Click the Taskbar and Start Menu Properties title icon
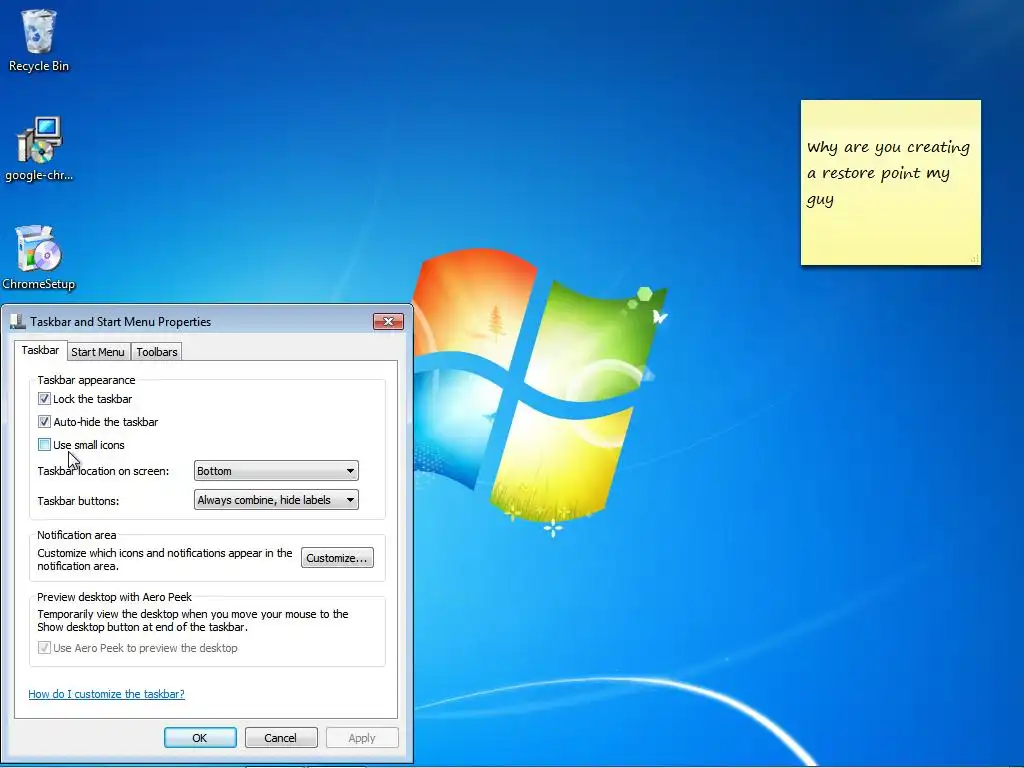This screenshot has height=768, width=1024. 18,321
